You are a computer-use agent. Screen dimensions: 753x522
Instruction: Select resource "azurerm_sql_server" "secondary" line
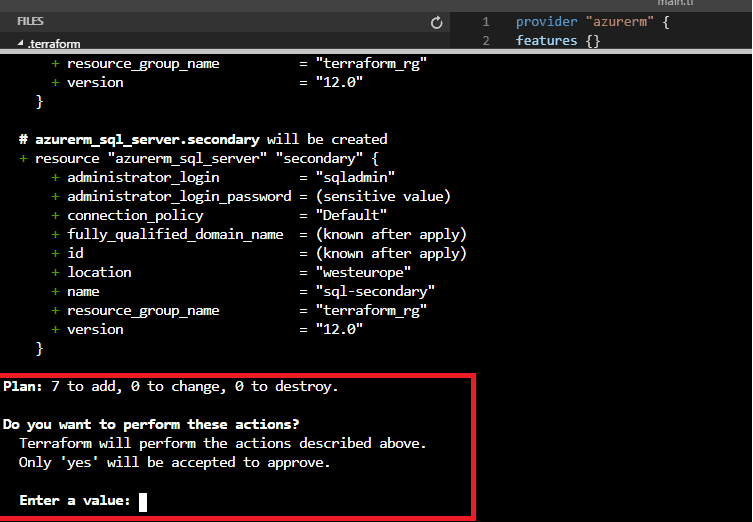tap(199, 158)
